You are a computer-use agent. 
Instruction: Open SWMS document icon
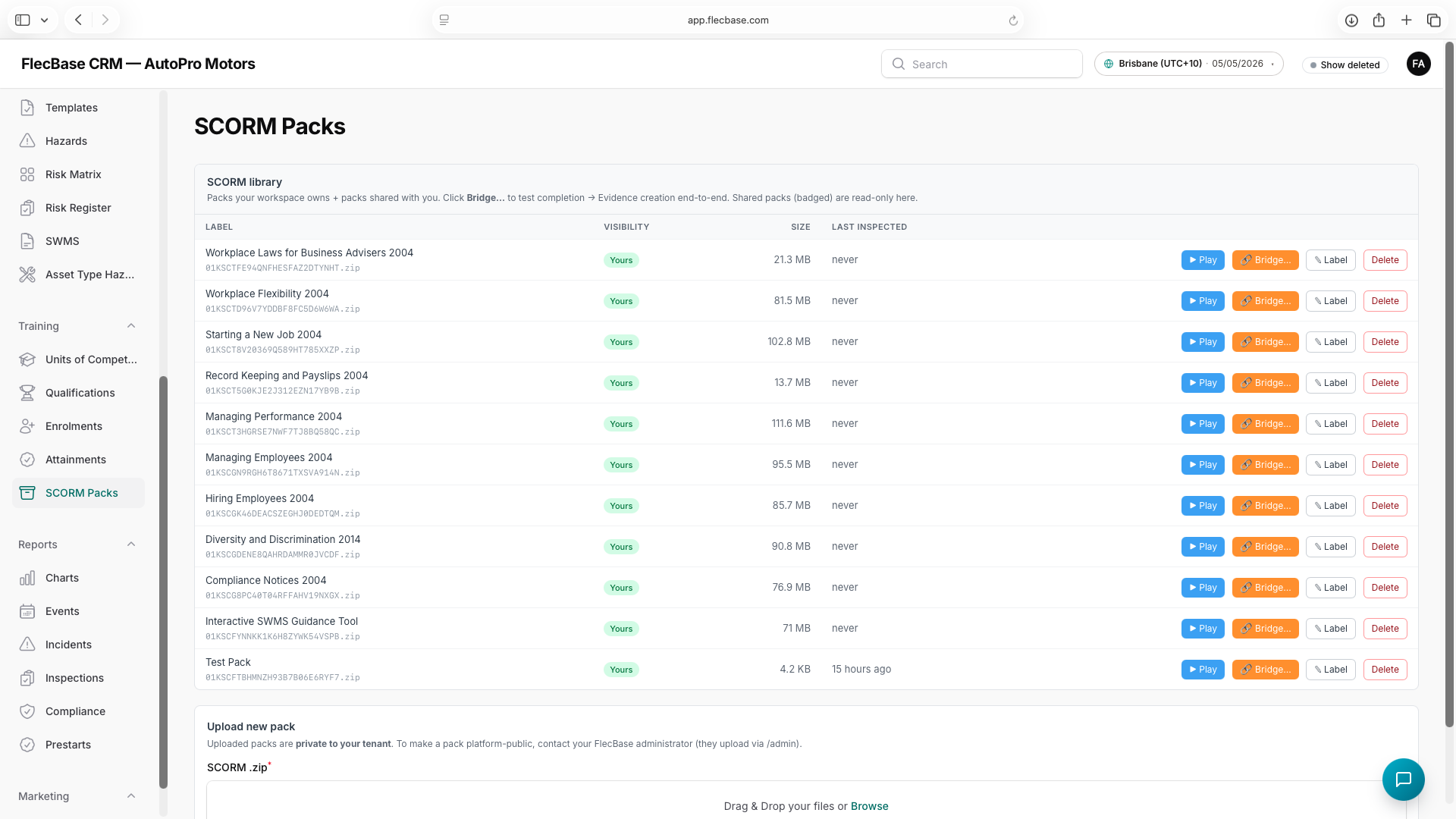tap(27, 241)
